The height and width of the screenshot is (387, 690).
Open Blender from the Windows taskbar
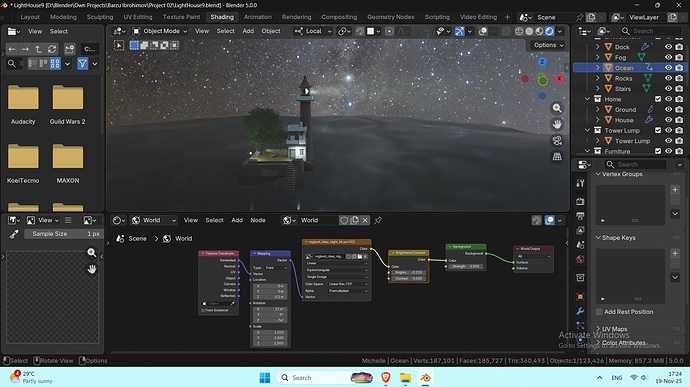(425, 378)
